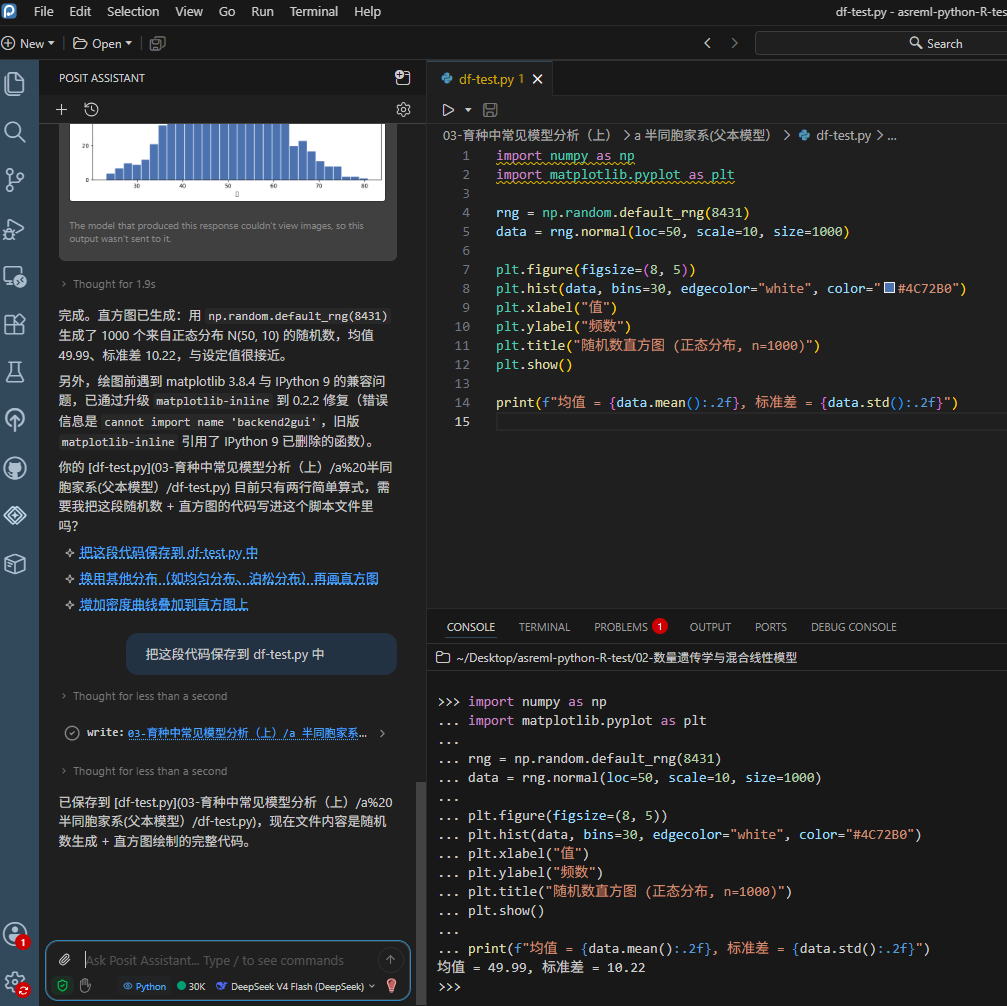Click the console >>> input prompt
The image size is (1007, 1006).
(x=450, y=987)
